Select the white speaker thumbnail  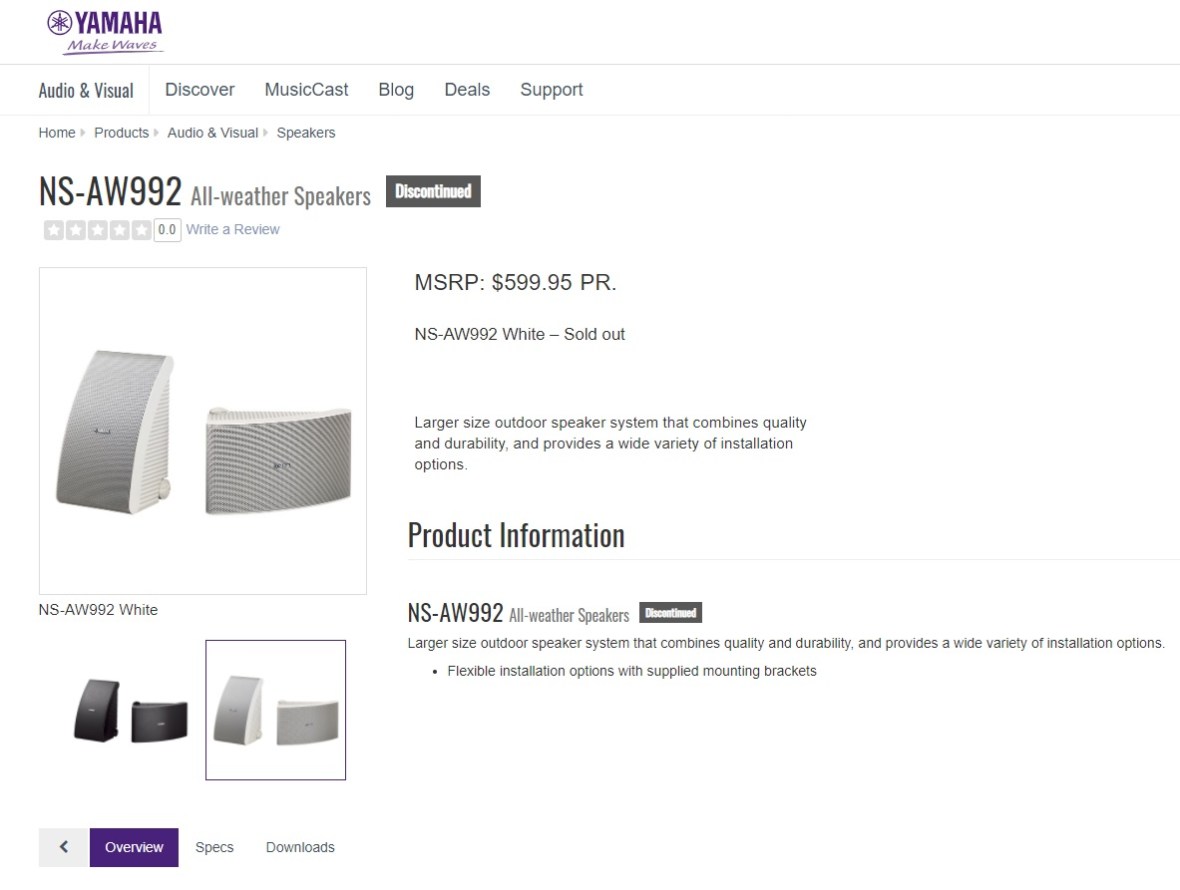[x=276, y=710]
